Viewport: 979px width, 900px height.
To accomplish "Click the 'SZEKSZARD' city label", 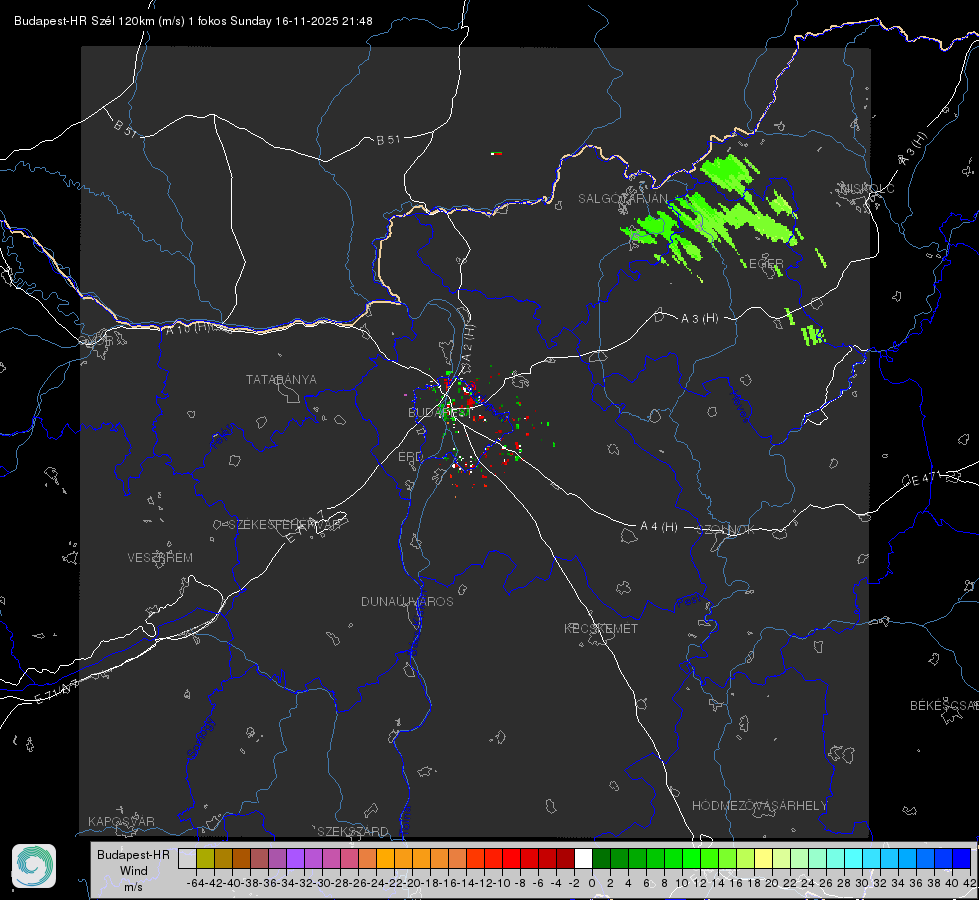I will [x=353, y=831].
